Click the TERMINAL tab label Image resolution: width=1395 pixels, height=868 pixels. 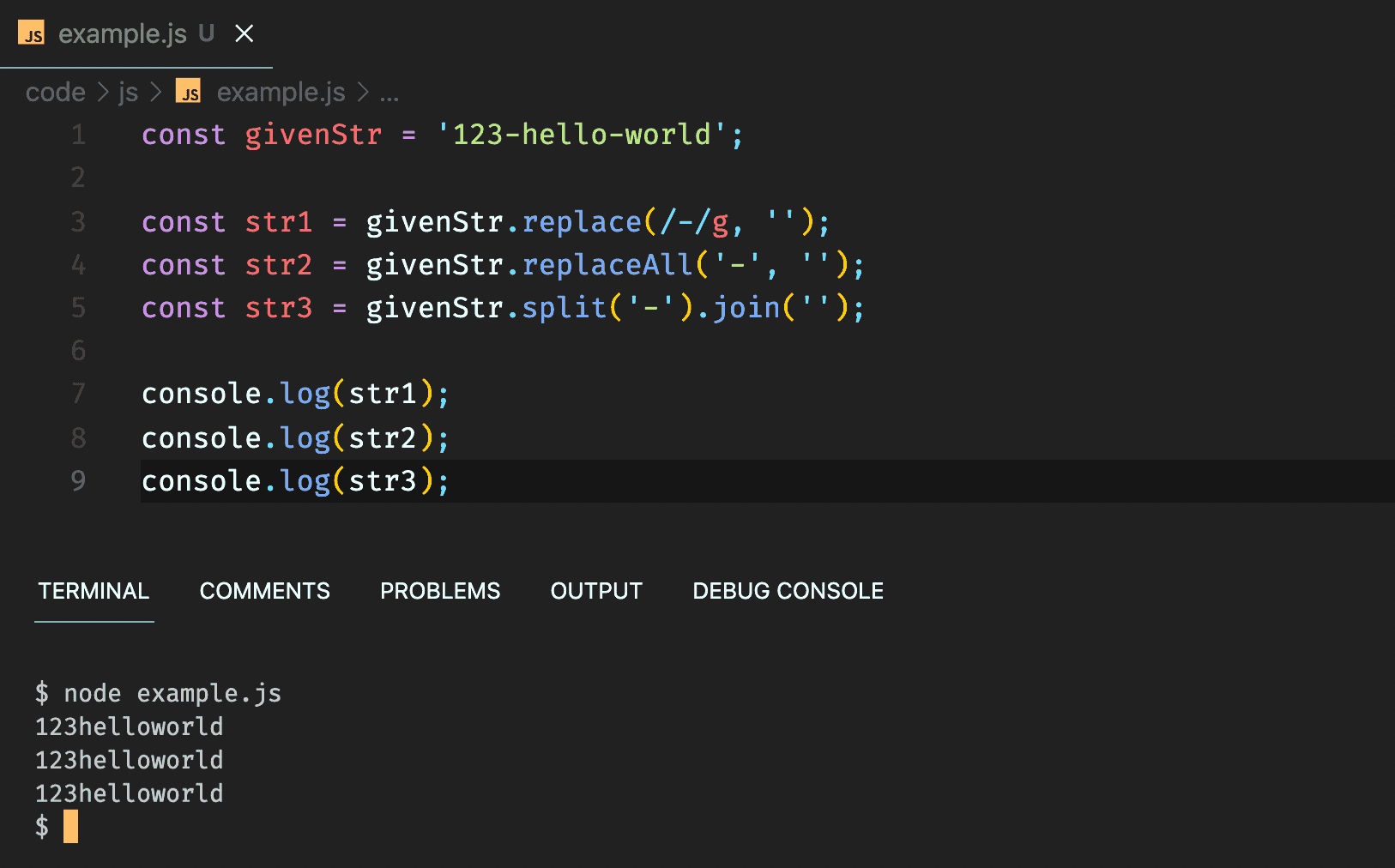[x=94, y=590]
